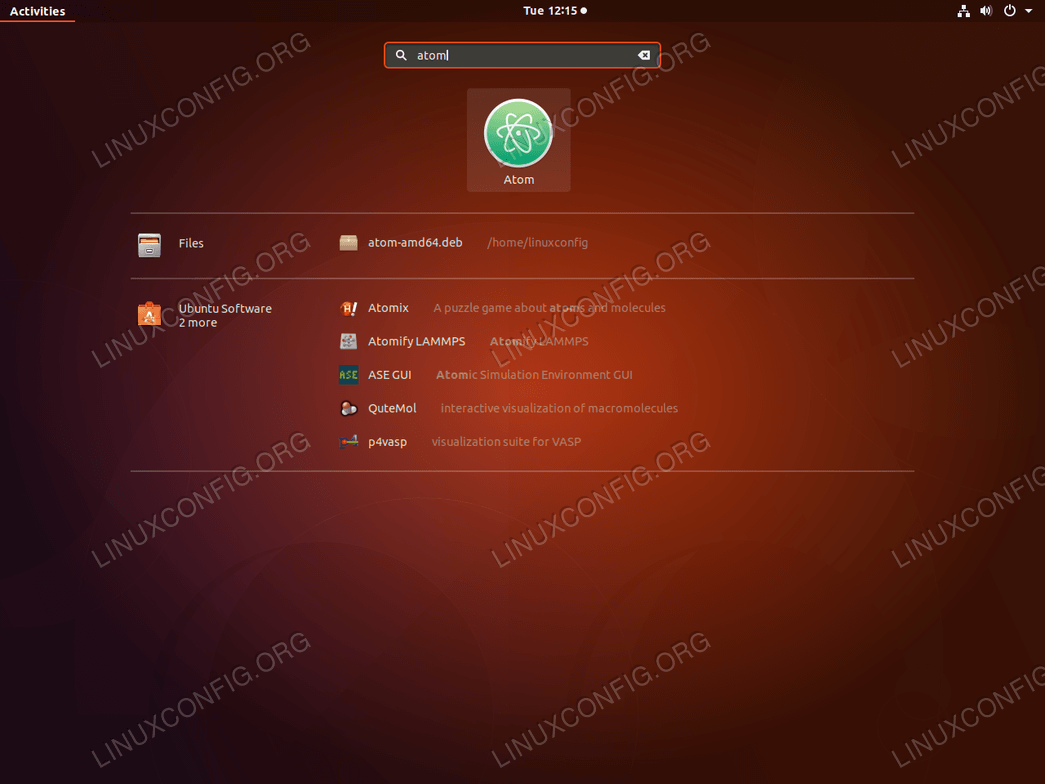Screen dimensions: 1045x784
Task: Open the clock and calendar menu
Action: point(554,11)
